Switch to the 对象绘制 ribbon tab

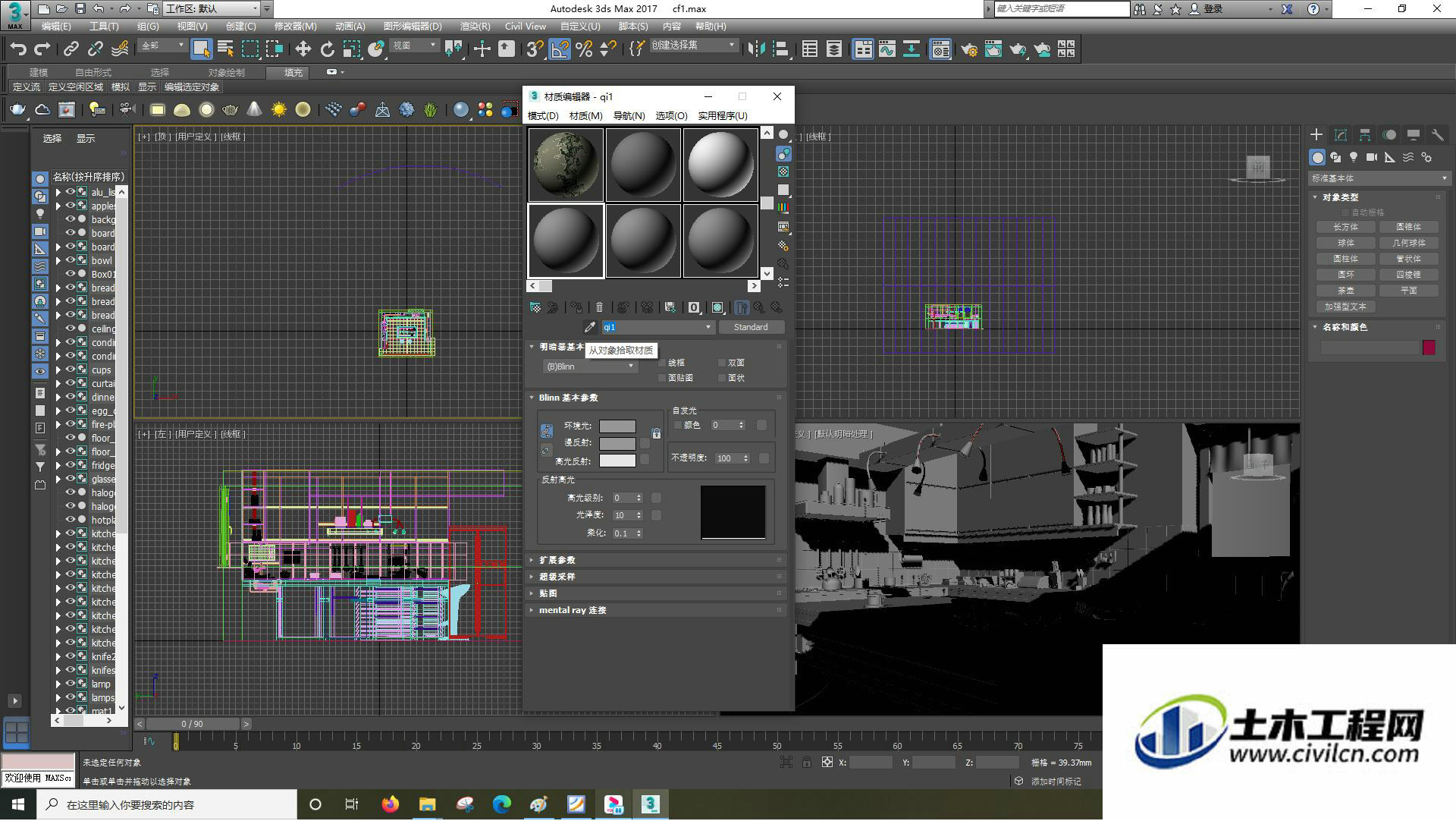click(227, 73)
